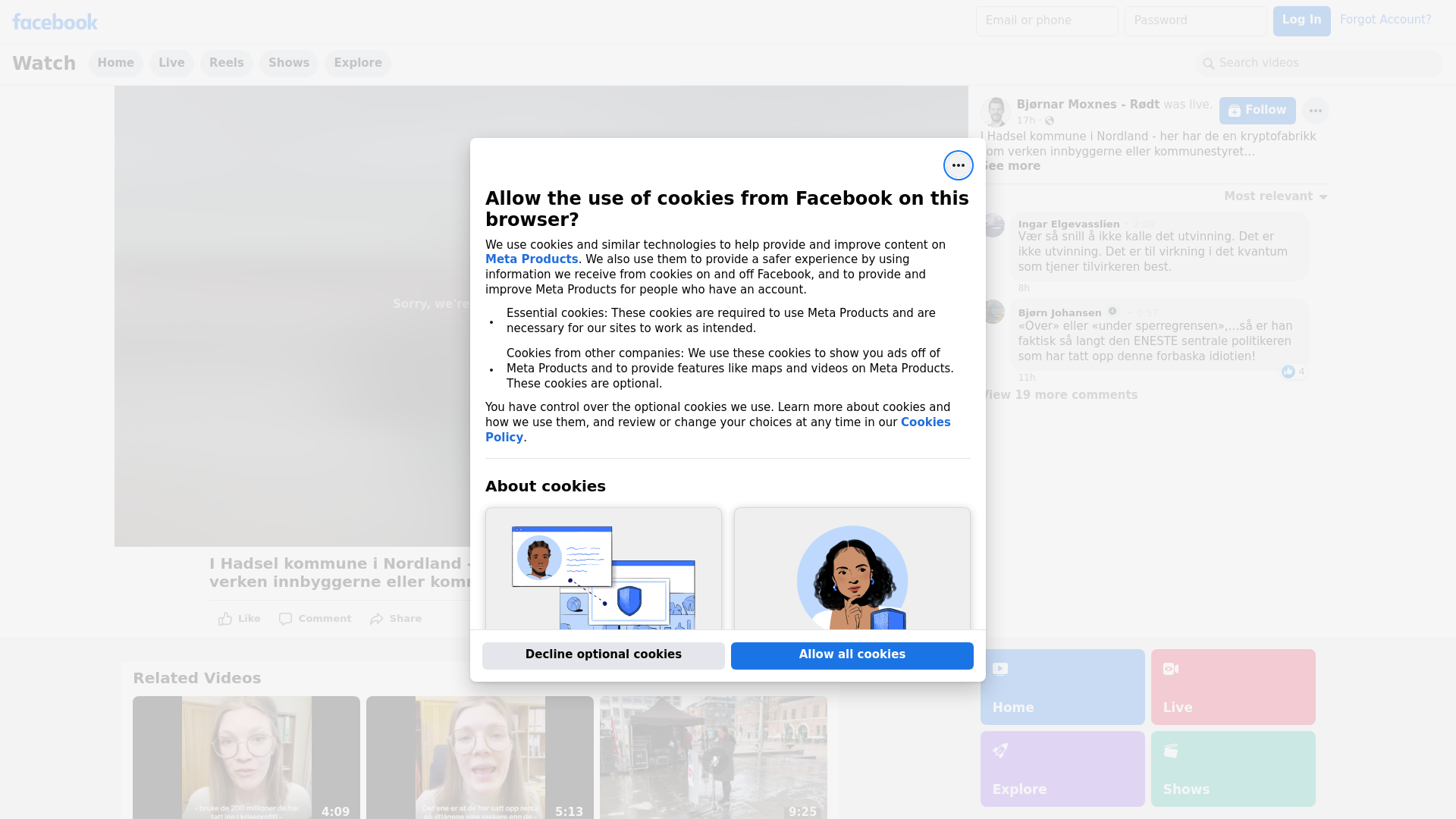This screenshot has height=819, width=1456.
Task: Select the Home tab in Watch navigation
Action: pos(115,63)
